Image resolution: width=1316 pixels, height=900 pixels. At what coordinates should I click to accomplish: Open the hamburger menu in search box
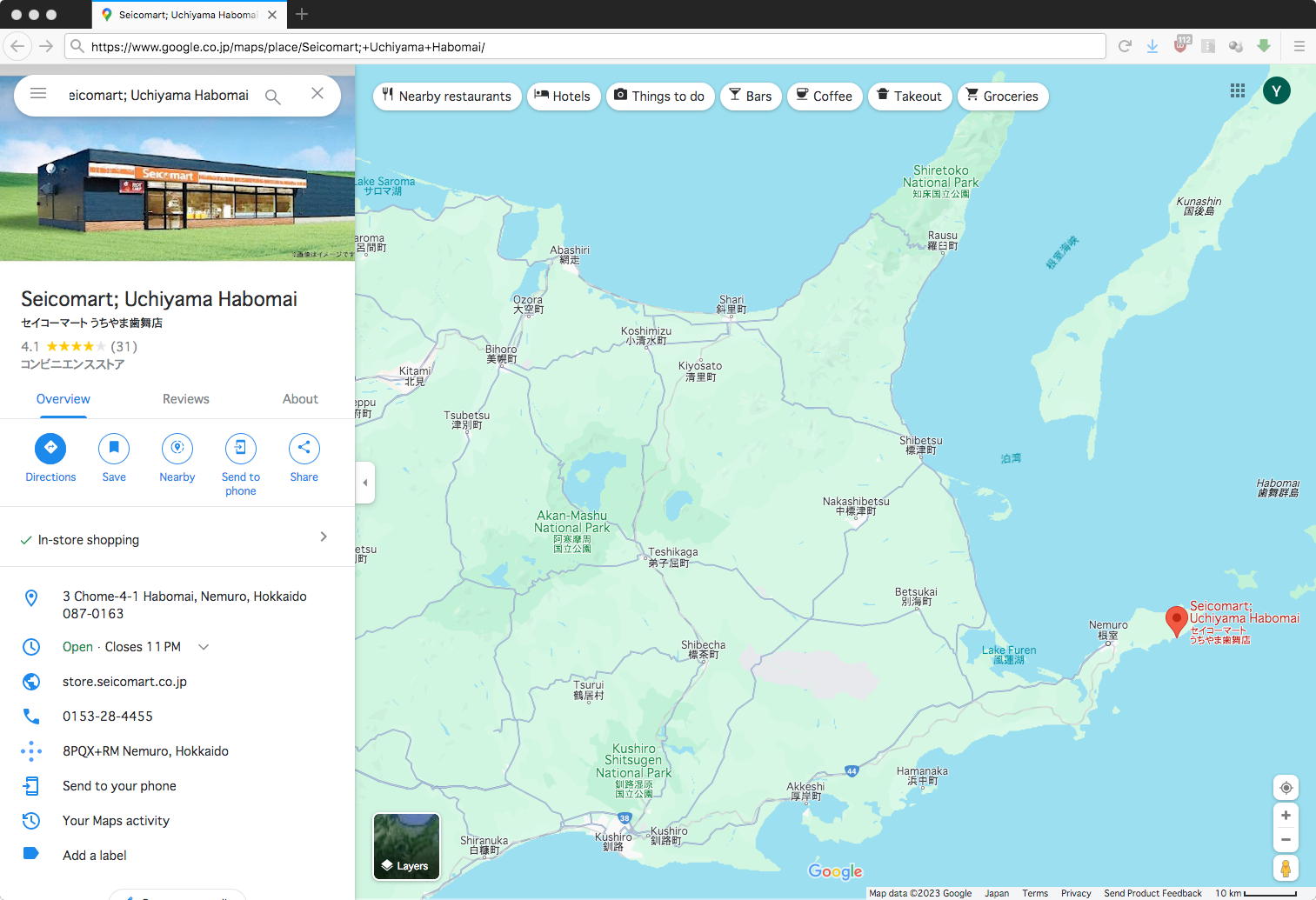38,94
